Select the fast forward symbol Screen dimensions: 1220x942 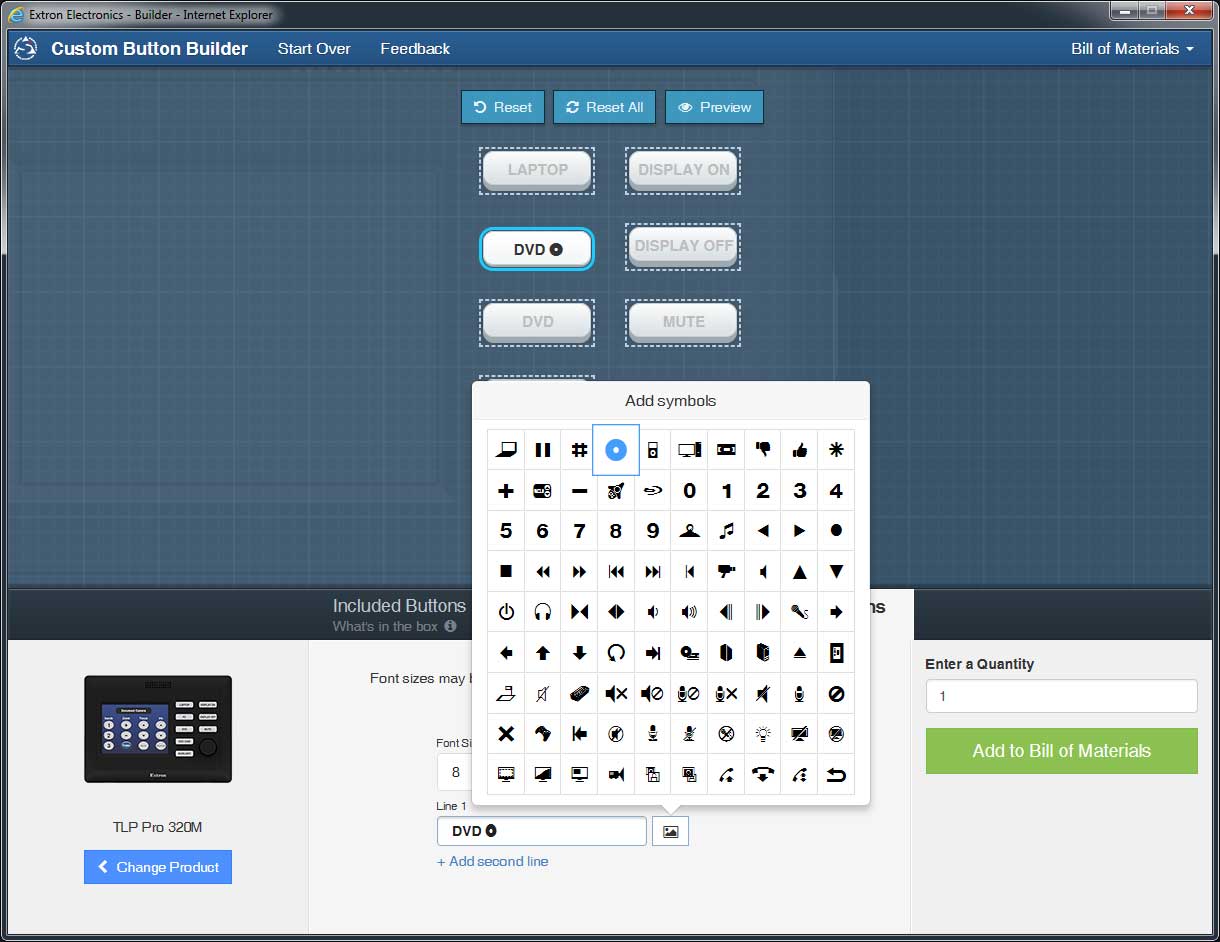(579, 572)
